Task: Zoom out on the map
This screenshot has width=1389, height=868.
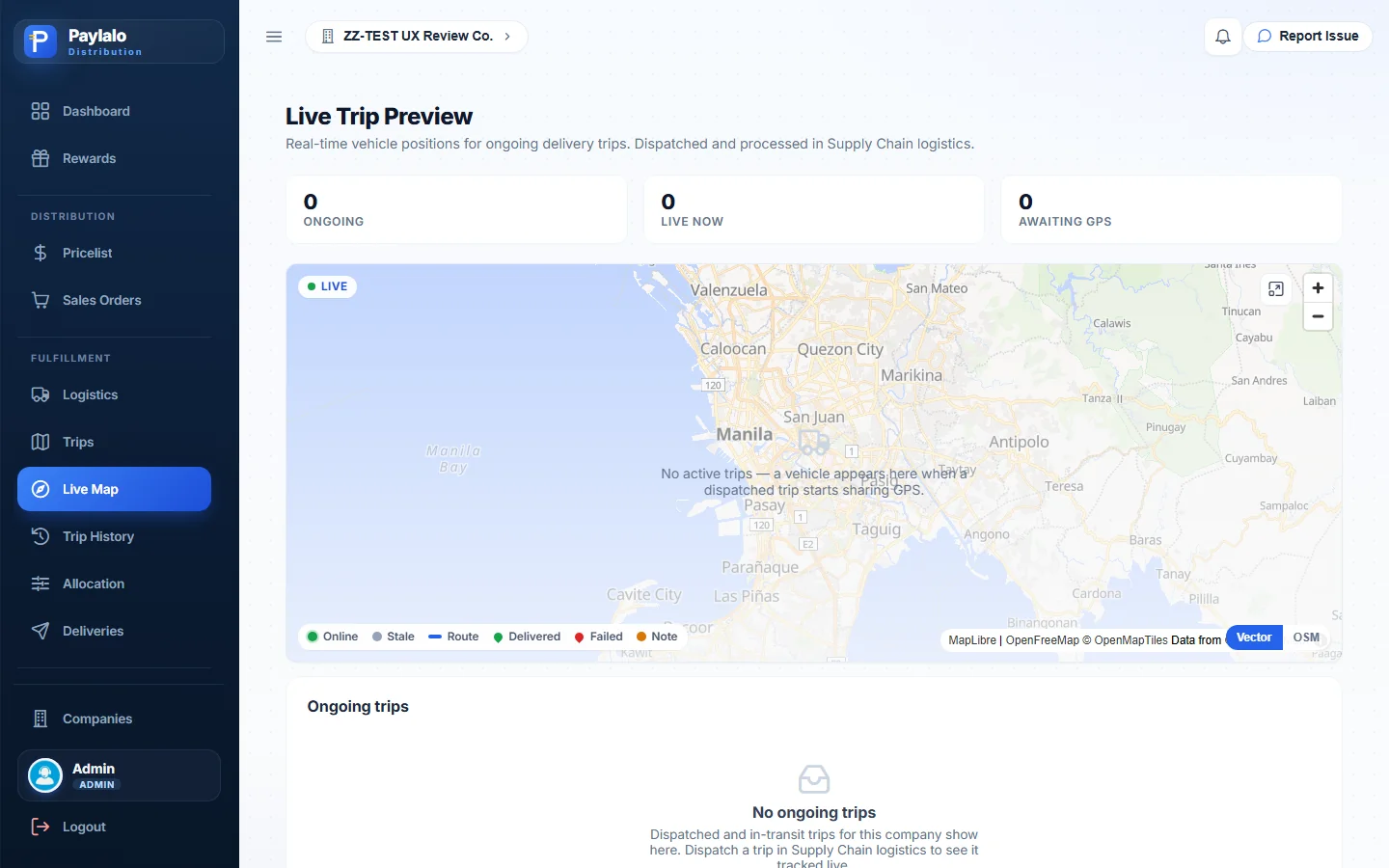Action: coord(1318,316)
